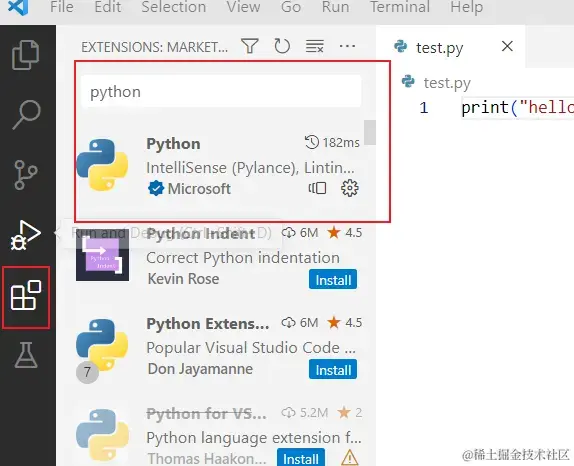Open the Terminal menu

pos(400,7)
